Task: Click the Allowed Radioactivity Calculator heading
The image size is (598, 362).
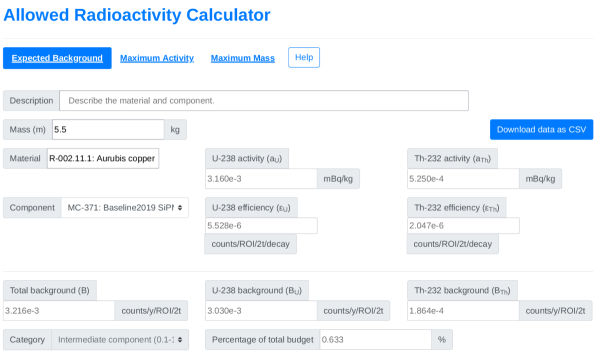Action: tap(137, 15)
